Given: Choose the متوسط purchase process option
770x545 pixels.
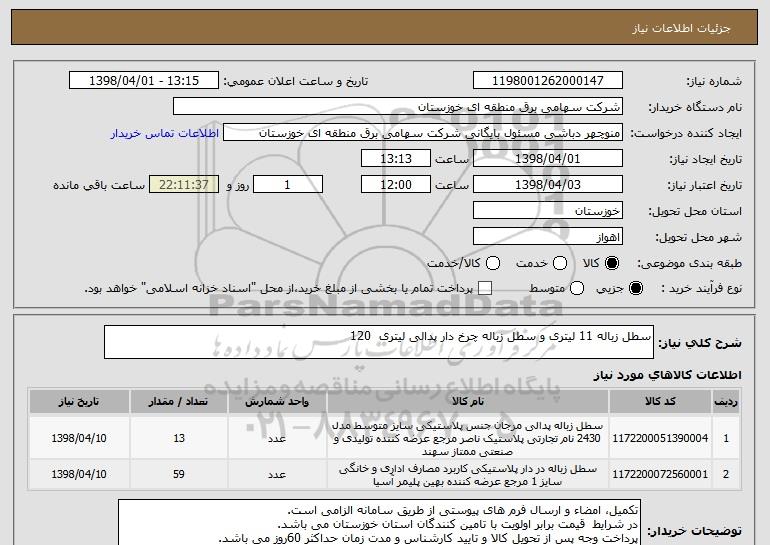Looking at the screenshot, I should [577, 288].
